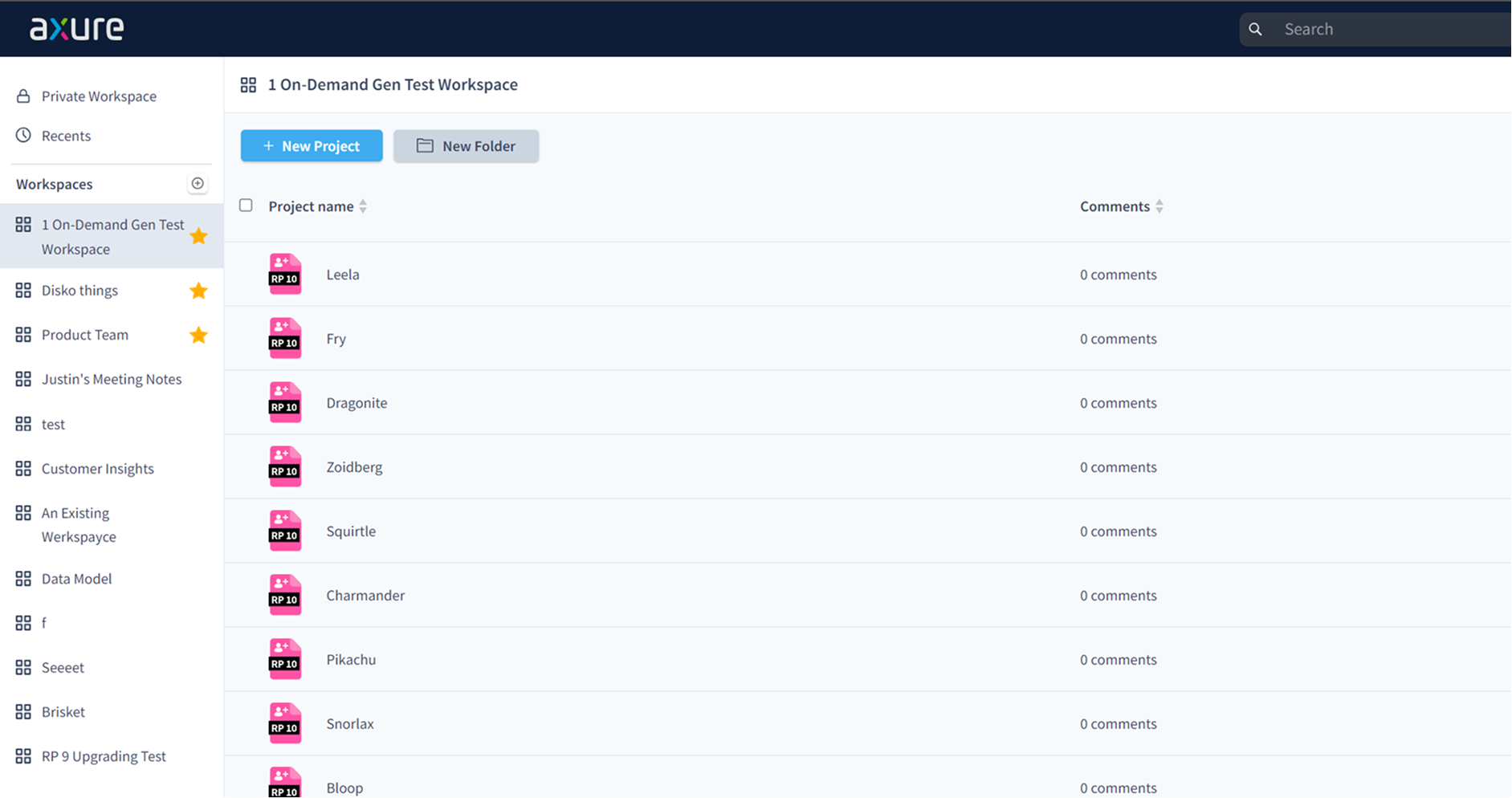This screenshot has height=798, width=1512.
Task: Open the Fry project
Action: (x=336, y=338)
